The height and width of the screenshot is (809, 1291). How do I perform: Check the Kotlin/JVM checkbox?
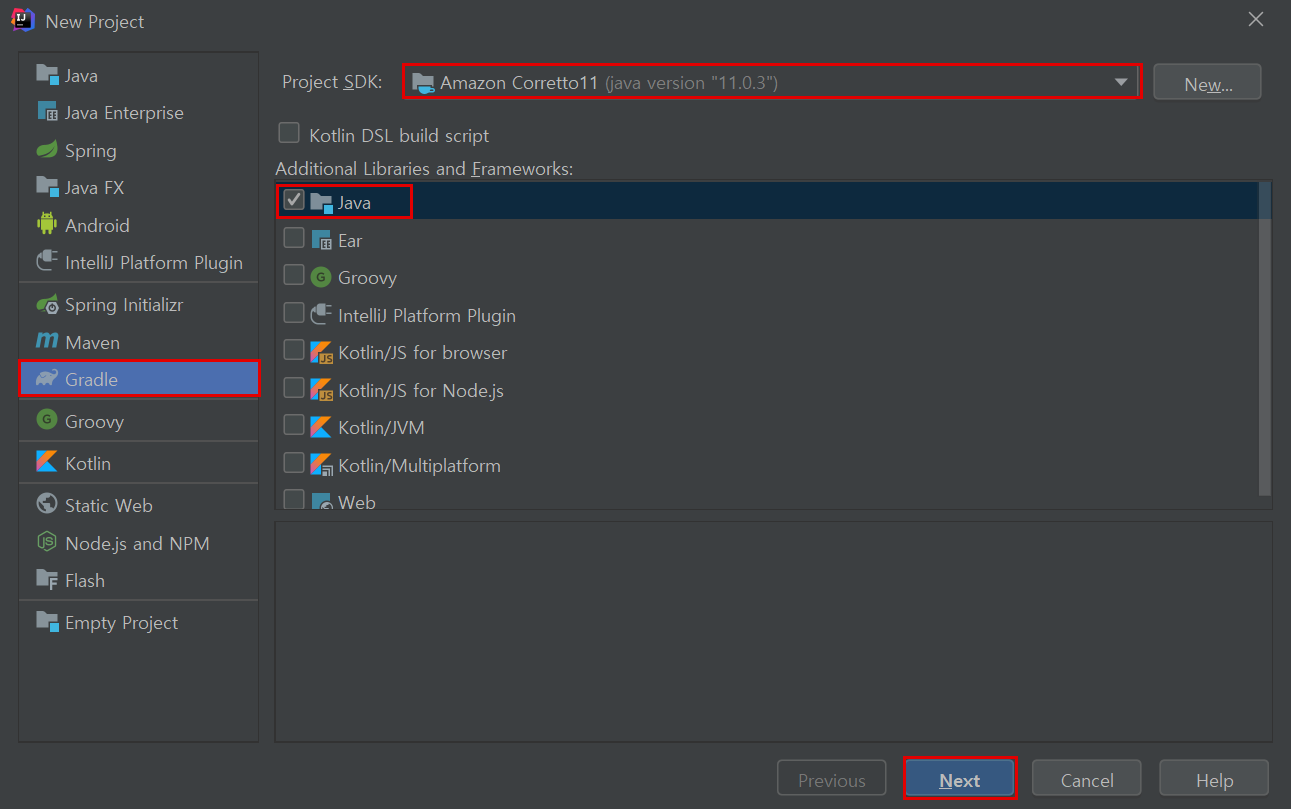[294, 425]
